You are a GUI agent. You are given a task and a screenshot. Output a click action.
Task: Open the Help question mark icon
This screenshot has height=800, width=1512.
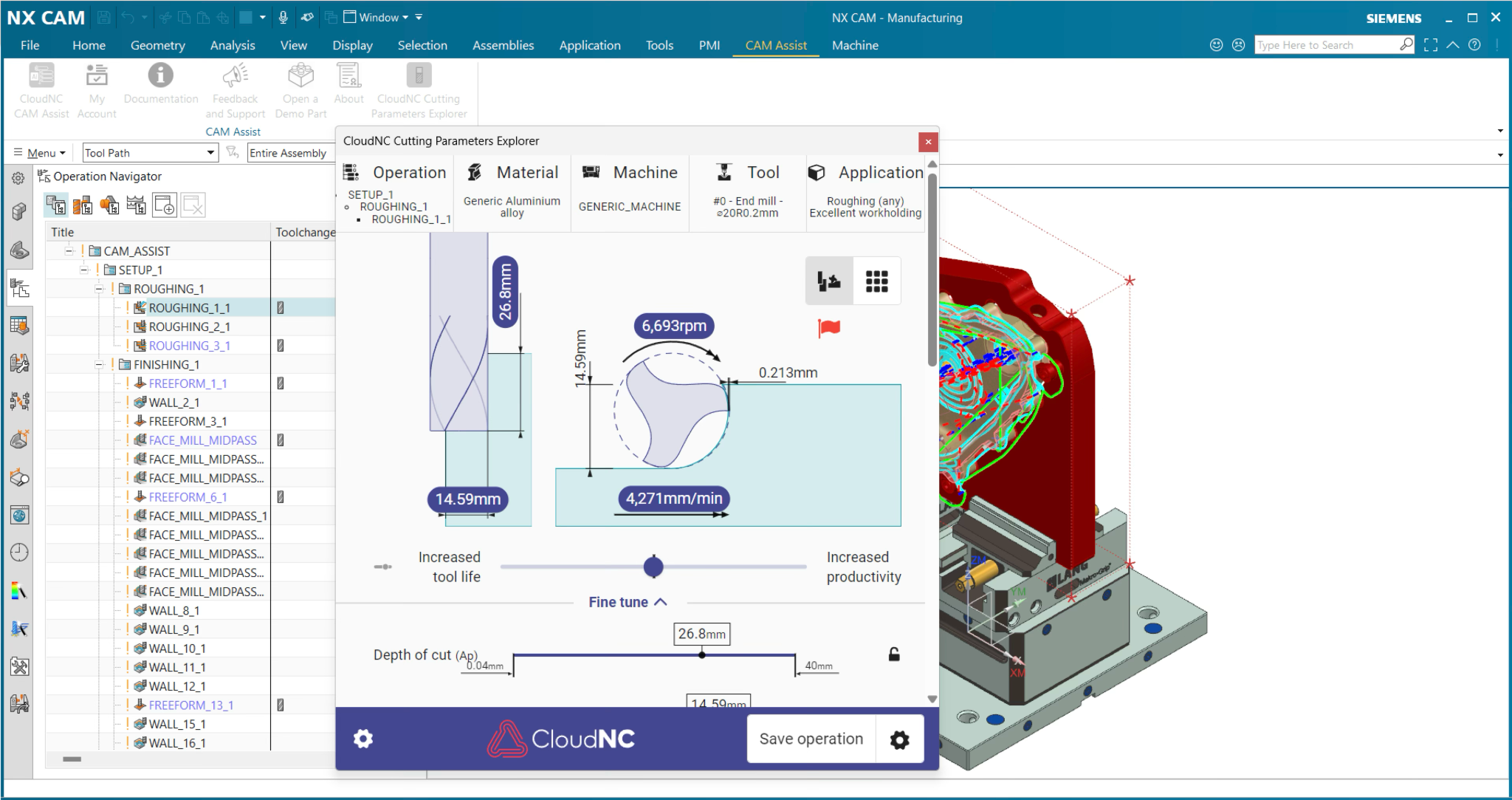tap(1474, 45)
